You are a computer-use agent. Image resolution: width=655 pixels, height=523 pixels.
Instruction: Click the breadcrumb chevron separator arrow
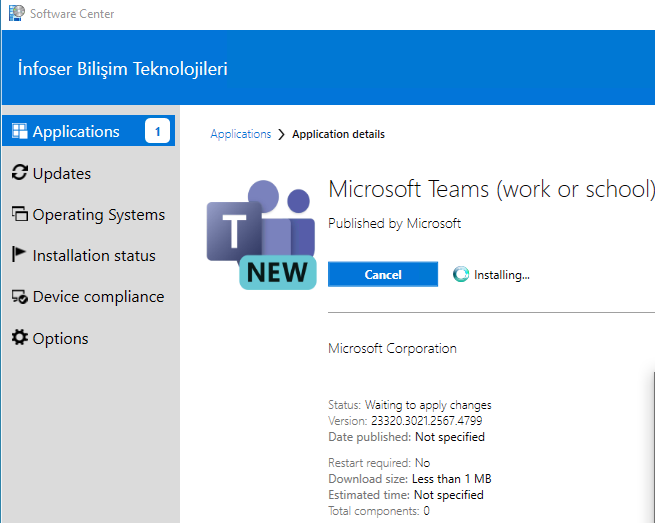pos(282,134)
